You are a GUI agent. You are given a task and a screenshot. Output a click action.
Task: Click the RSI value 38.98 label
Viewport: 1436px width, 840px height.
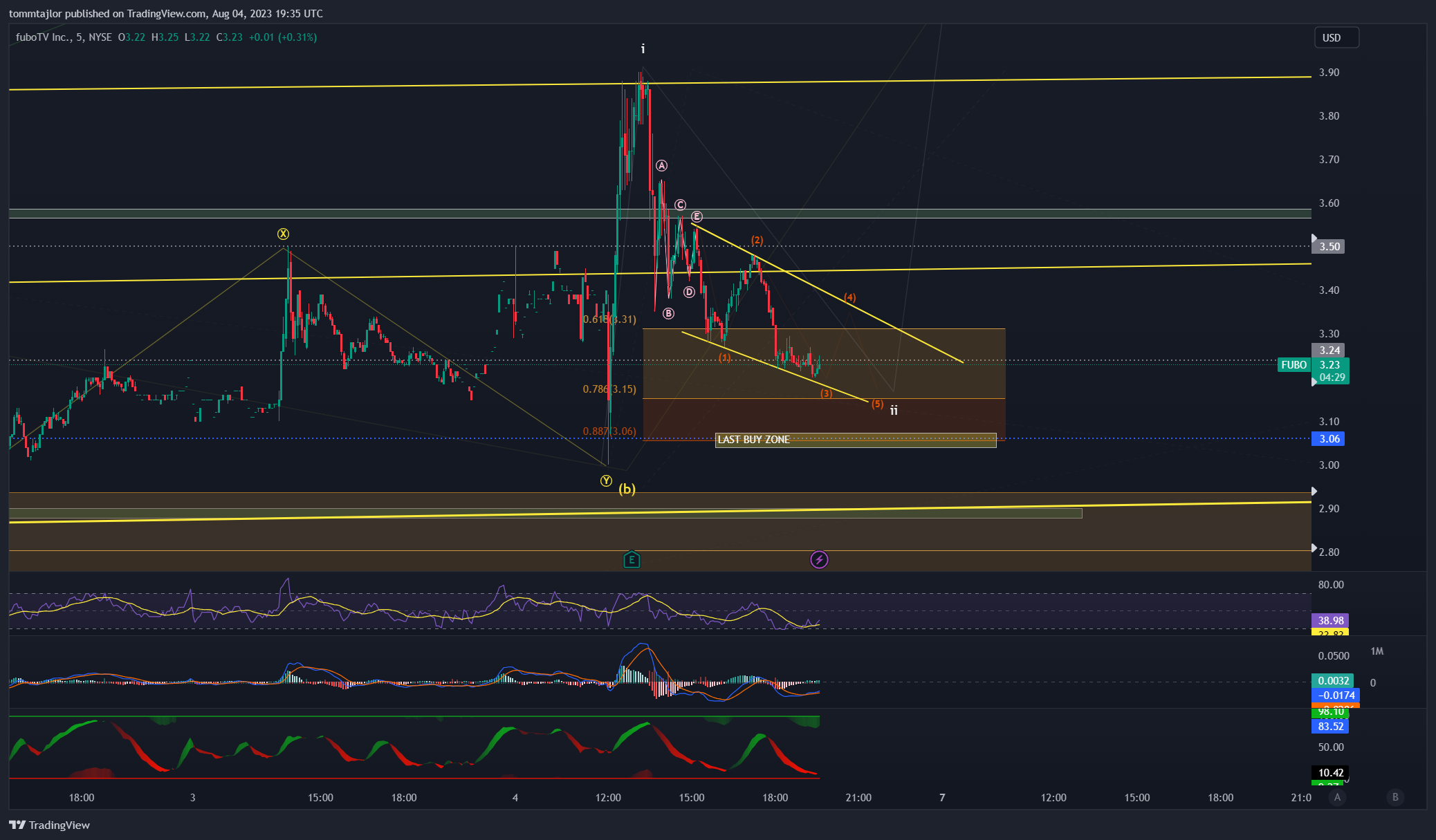pyautogui.click(x=1329, y=620)
